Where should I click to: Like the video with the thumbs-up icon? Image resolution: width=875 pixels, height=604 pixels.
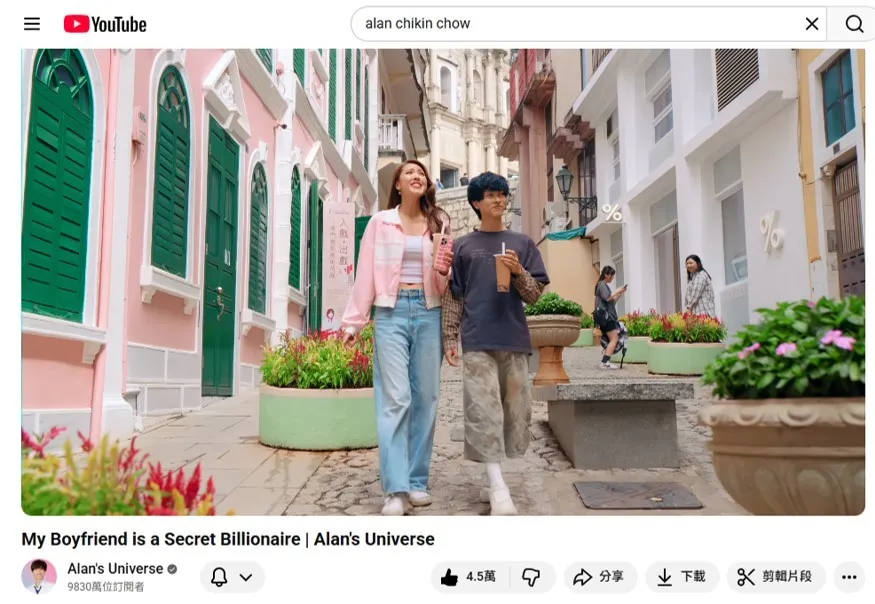[450, 577]
